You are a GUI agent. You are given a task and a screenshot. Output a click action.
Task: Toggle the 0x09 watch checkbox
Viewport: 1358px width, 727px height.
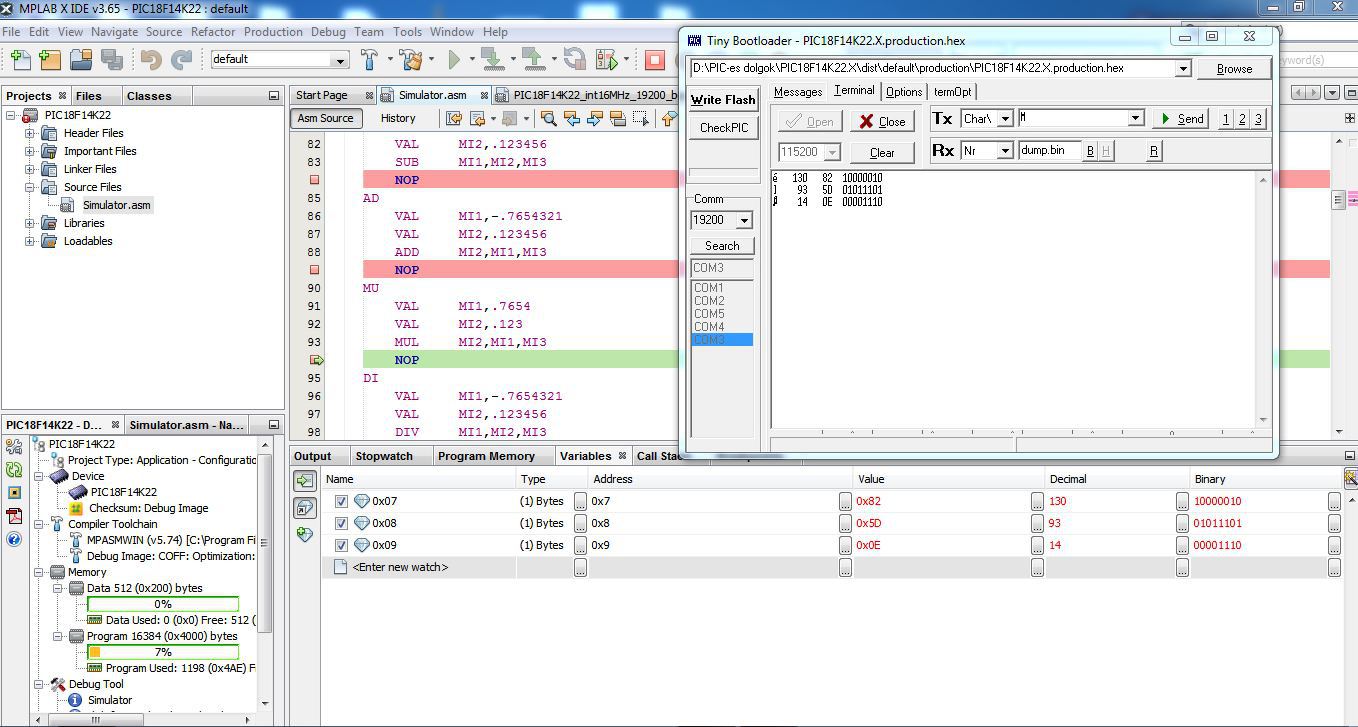click(341, 545)
